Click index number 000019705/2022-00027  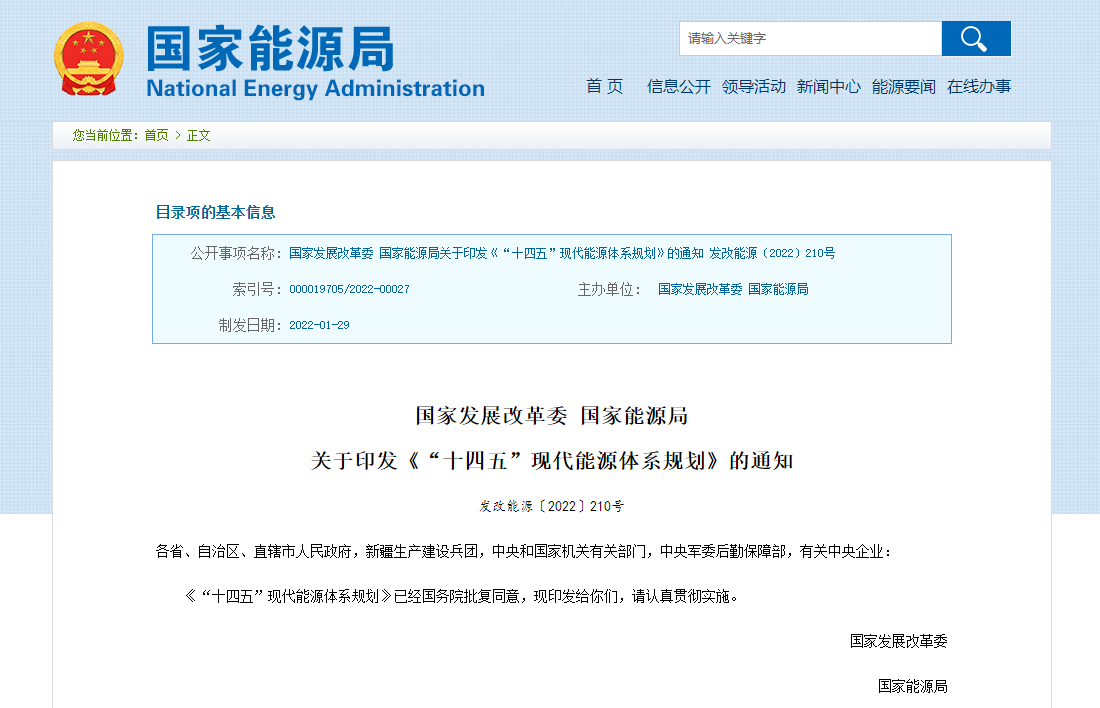[349, 289]
